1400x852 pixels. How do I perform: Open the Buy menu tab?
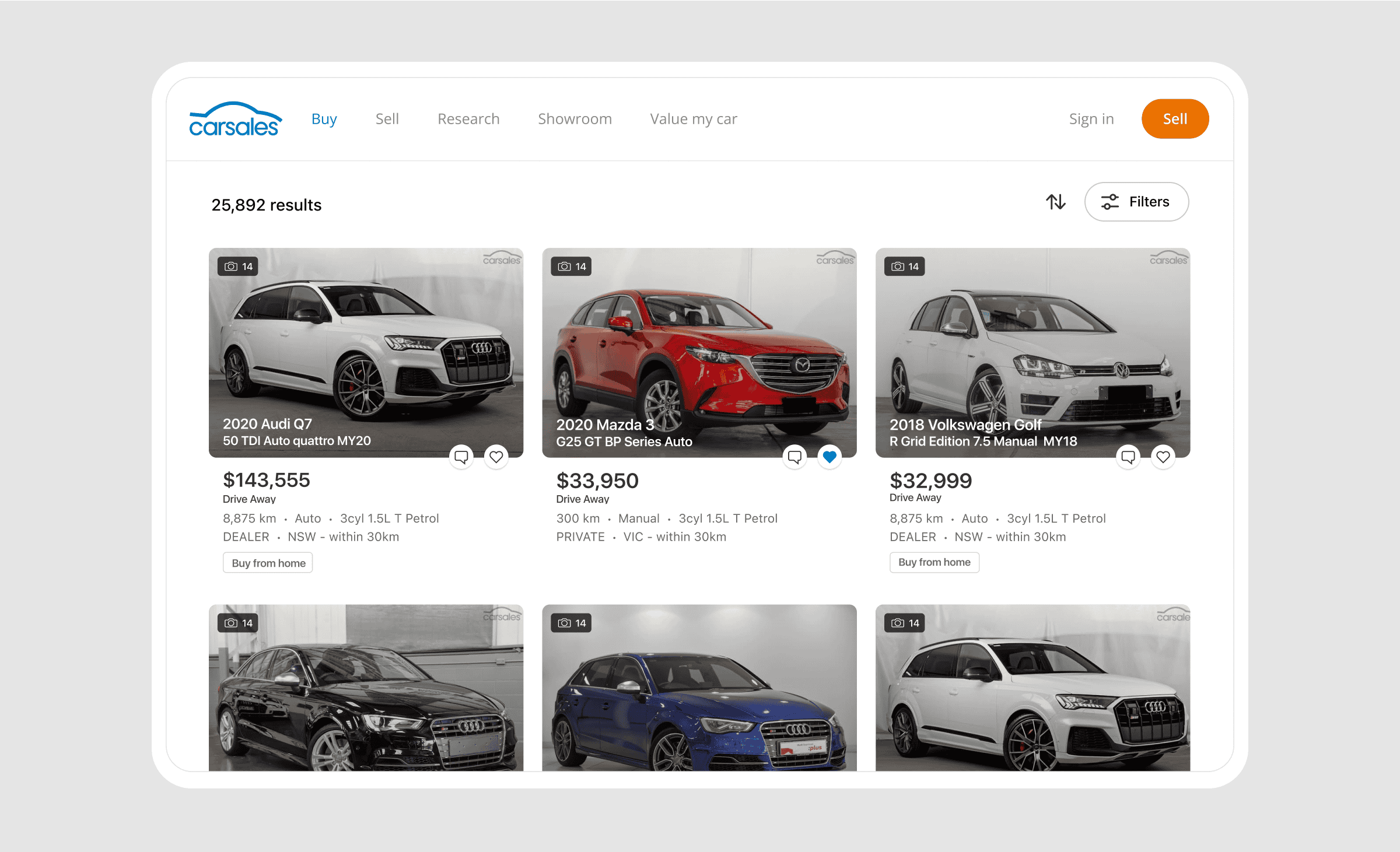point(324,119)
